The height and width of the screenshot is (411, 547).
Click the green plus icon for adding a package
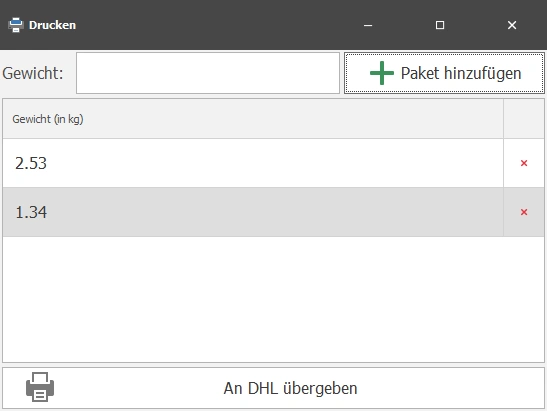coord(382,73)
